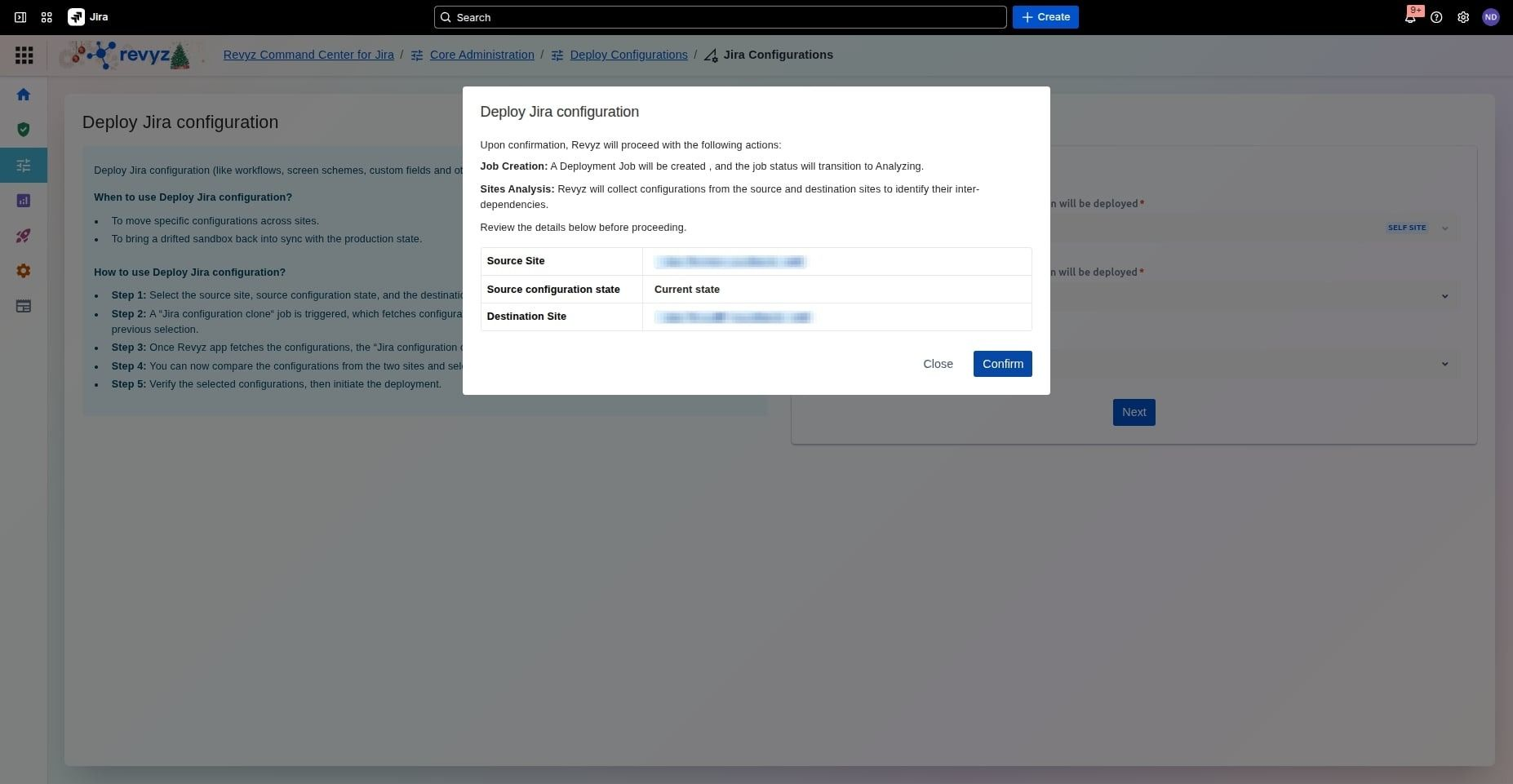This screenshot has height=784, width=1513.
Task: Click the Jira search field
Action: [x=720, y=17]
